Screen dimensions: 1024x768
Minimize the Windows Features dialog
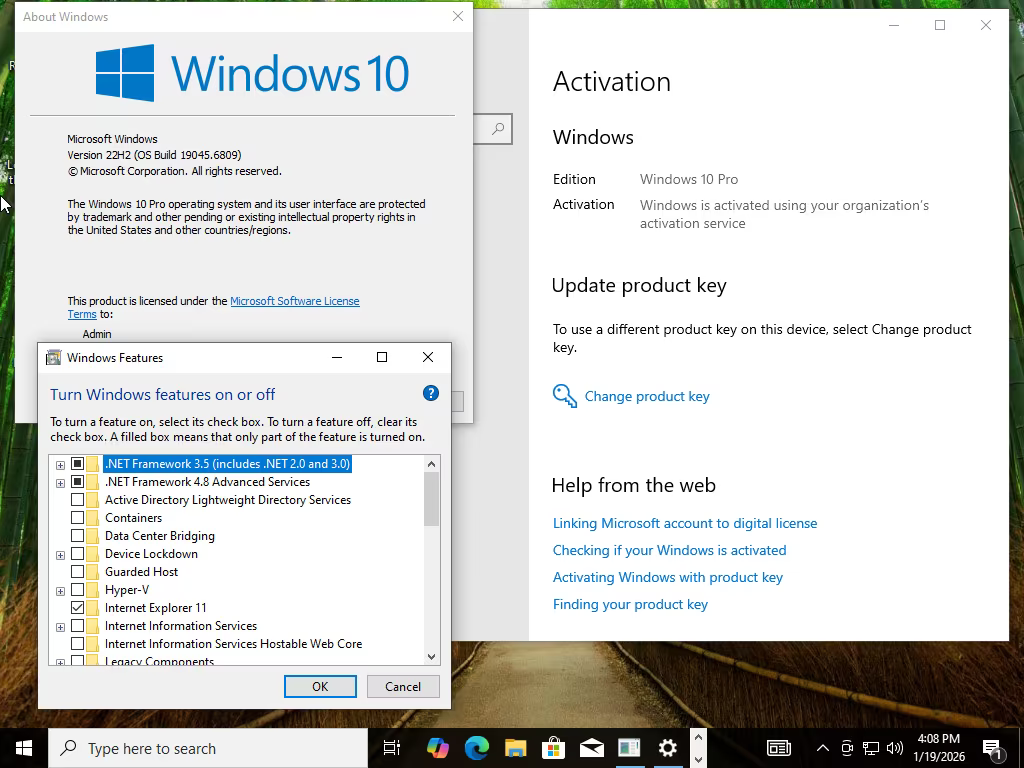tap(337, 357)
